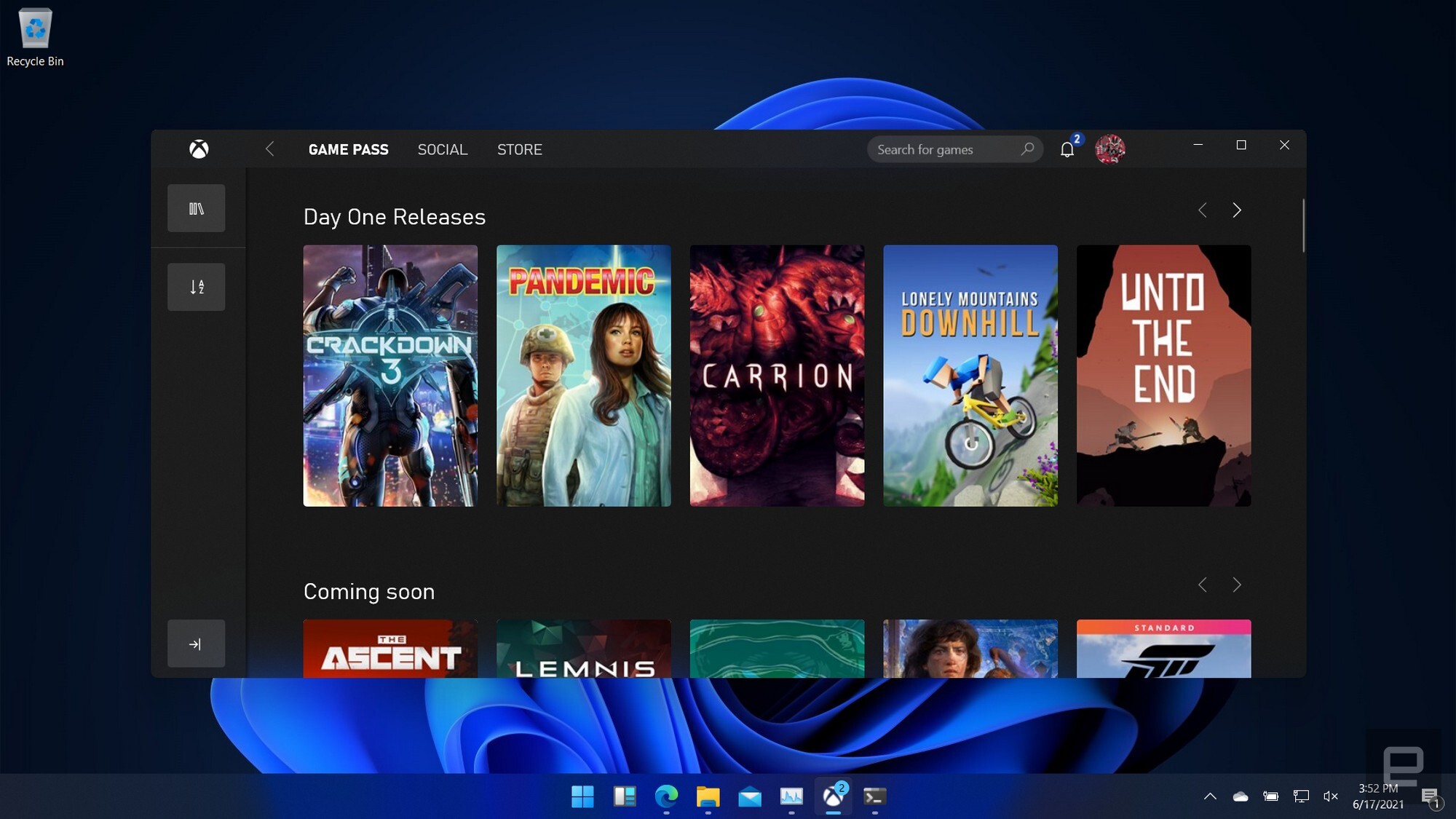Screen dimensions: 1456x819
Task: Open the STORE tab
Action: pos(520,149)
